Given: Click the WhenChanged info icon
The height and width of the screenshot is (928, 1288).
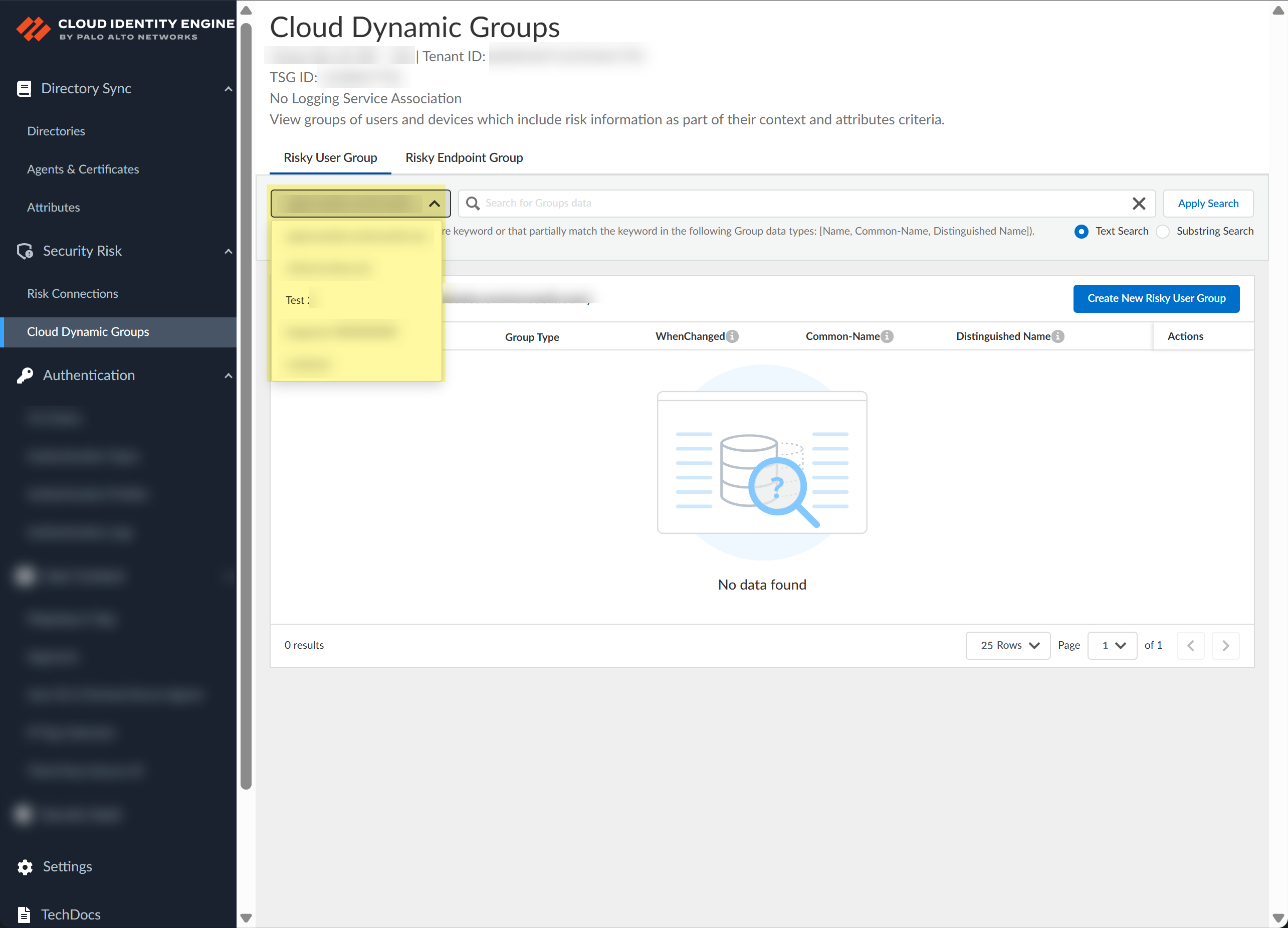Looking at the screenshot, I should 733,336.
